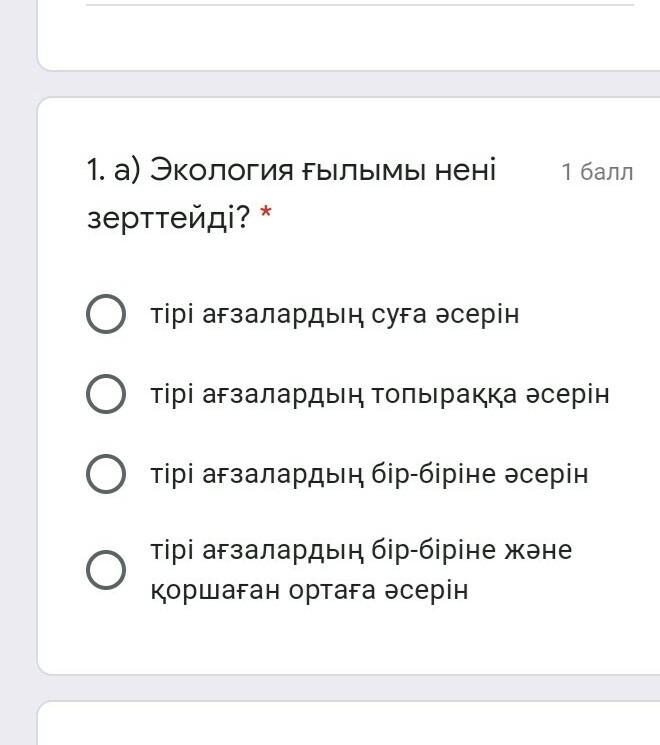Select the radio for "бір-біріне және қоршаған ортаға әсерін"
The height and width of the screenshot is (745, 660).
point(106,570)
